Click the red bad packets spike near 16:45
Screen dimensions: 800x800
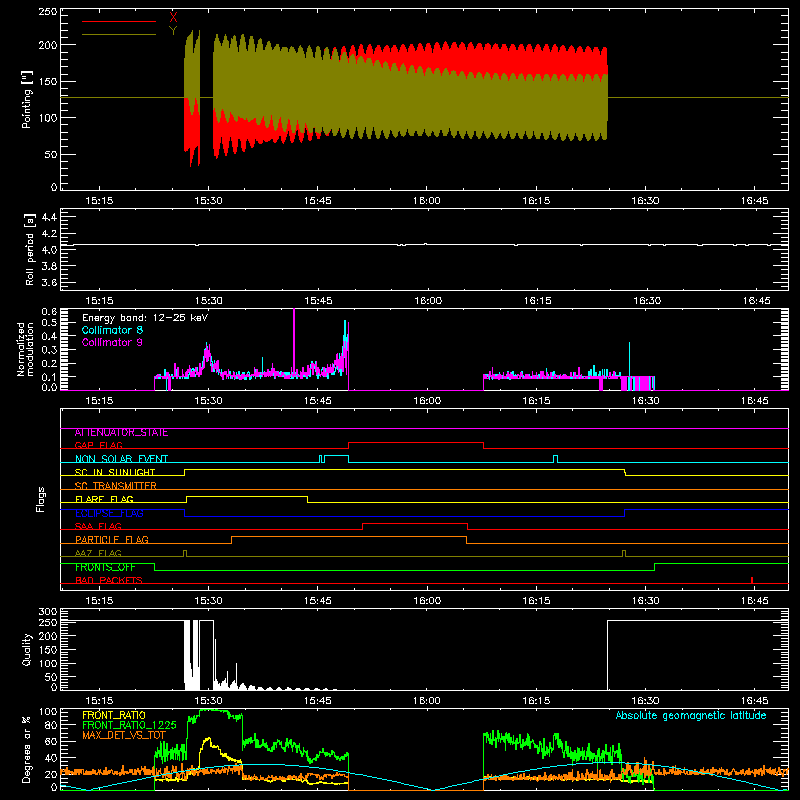pyautogui.click(x=752, y=580)
